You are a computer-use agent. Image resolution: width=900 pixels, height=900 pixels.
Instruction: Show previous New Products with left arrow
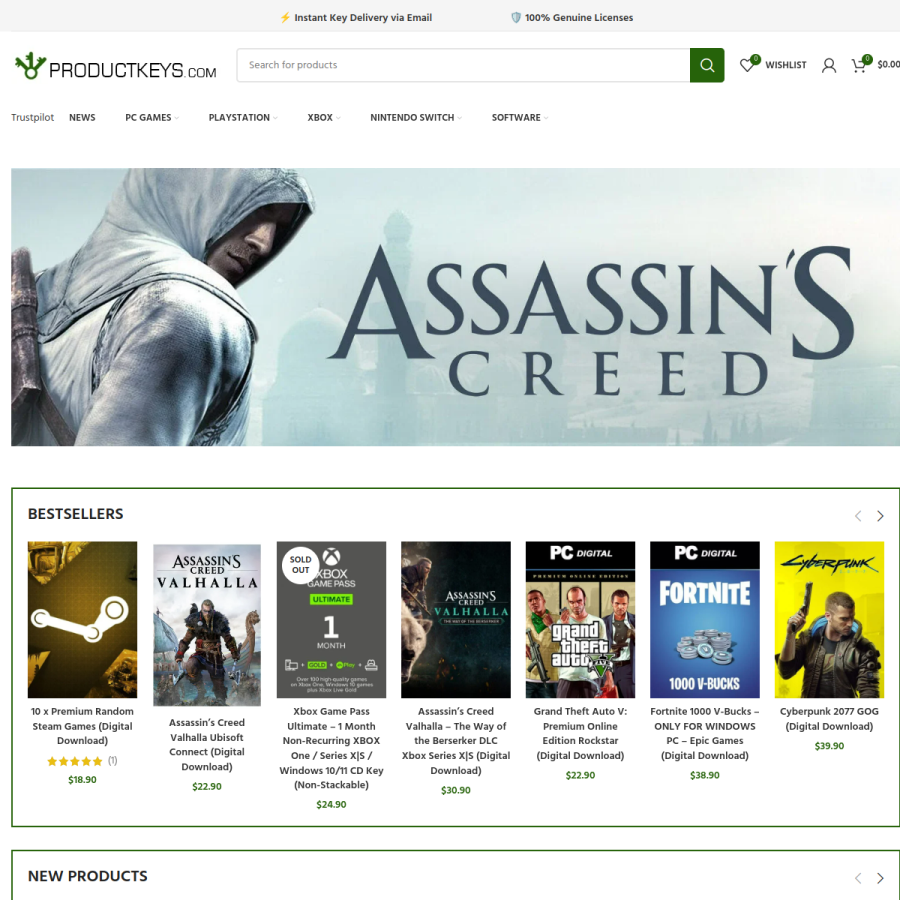pyautogui.click(x=858, y=878)
